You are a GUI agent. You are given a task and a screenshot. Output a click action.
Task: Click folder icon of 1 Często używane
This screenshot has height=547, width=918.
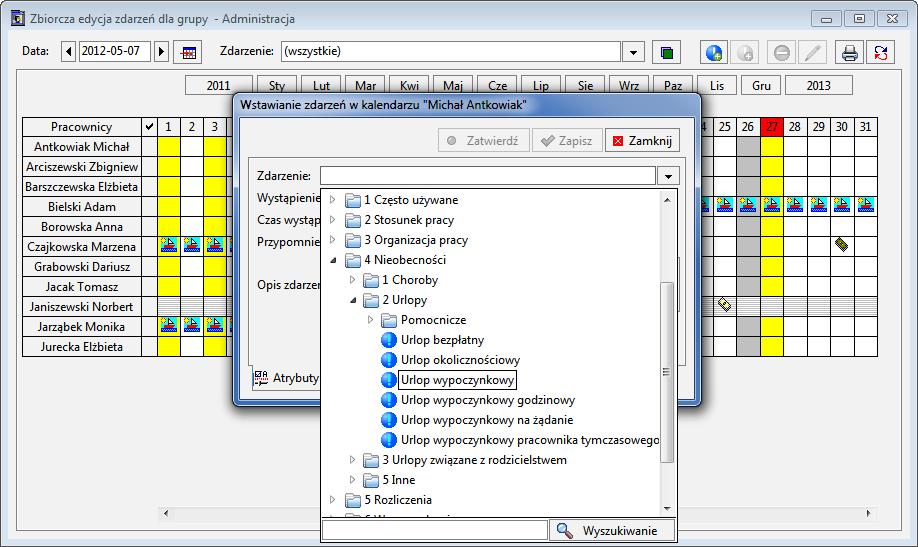point(353,200)
